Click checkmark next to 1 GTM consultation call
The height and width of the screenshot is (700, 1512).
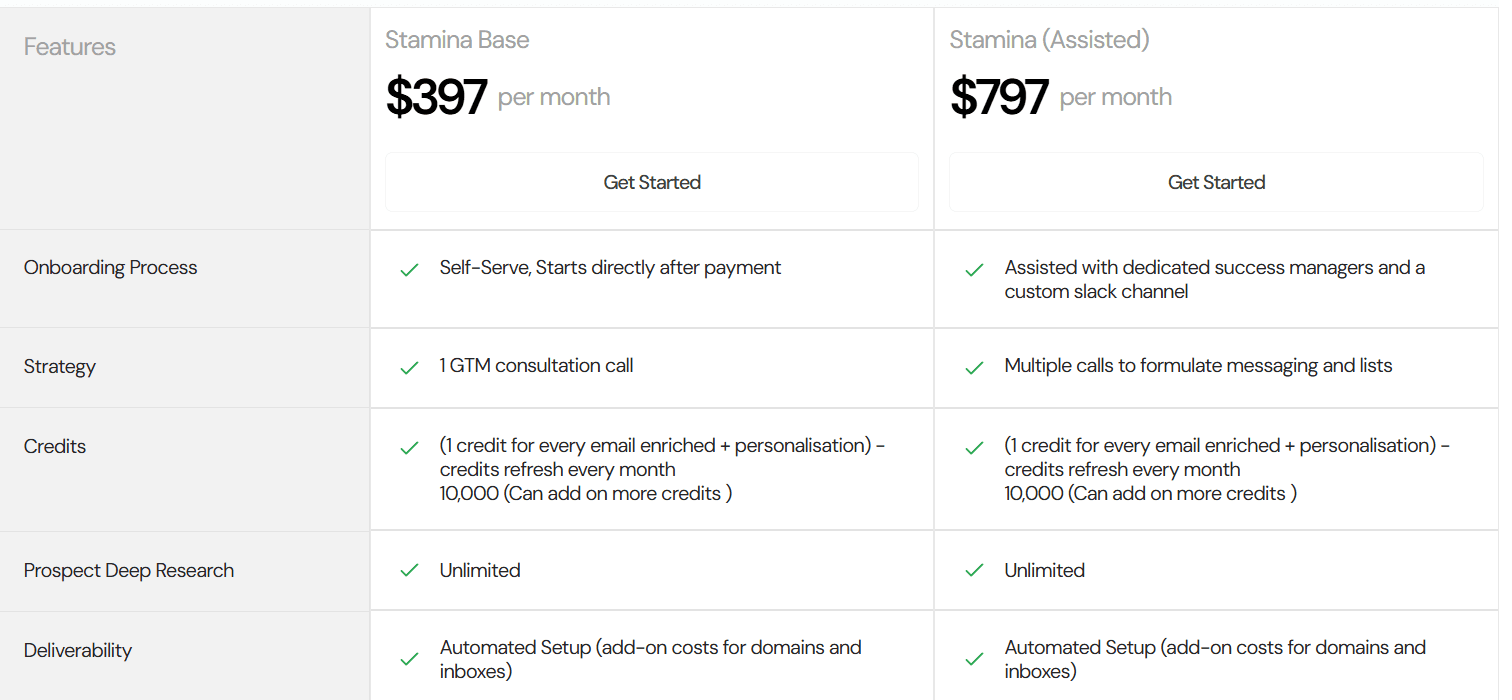click(x=409, y=368)
